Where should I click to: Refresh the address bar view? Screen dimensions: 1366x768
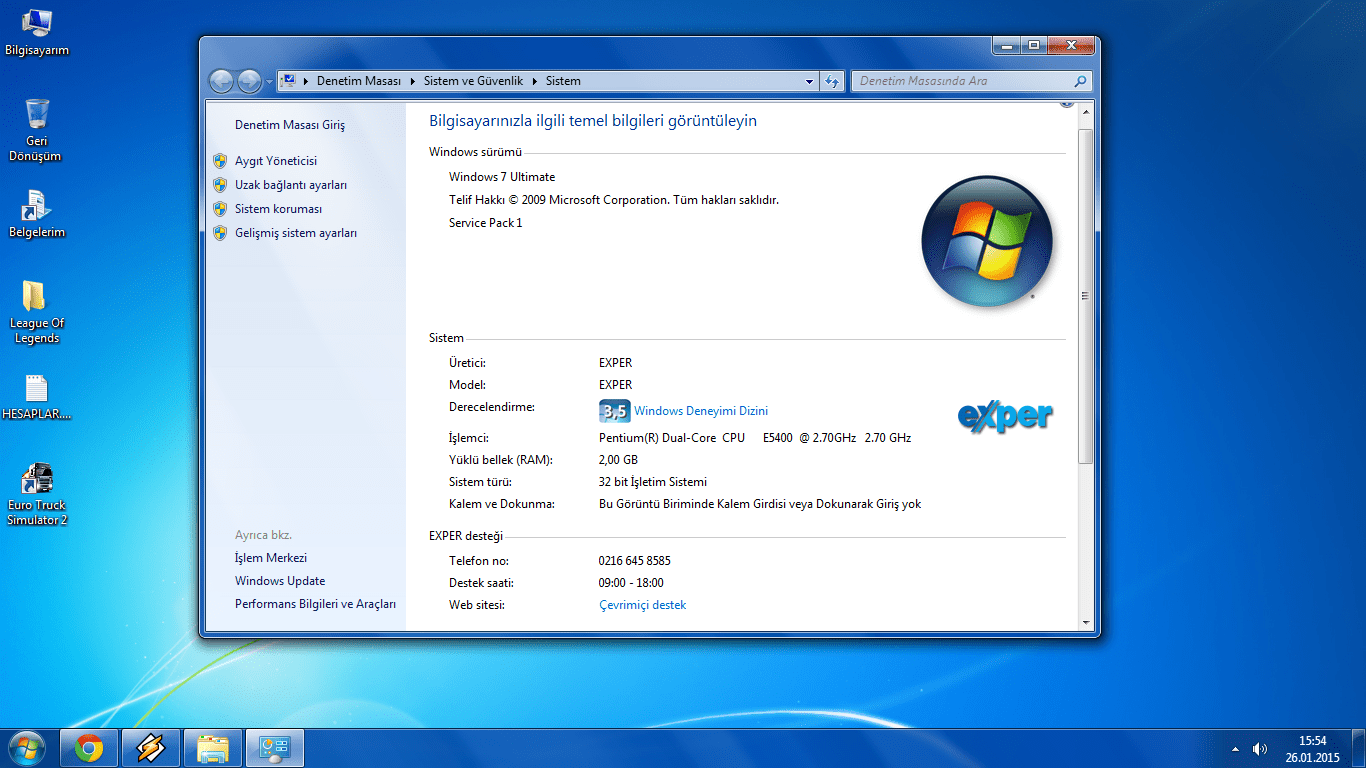pos(832,81)
